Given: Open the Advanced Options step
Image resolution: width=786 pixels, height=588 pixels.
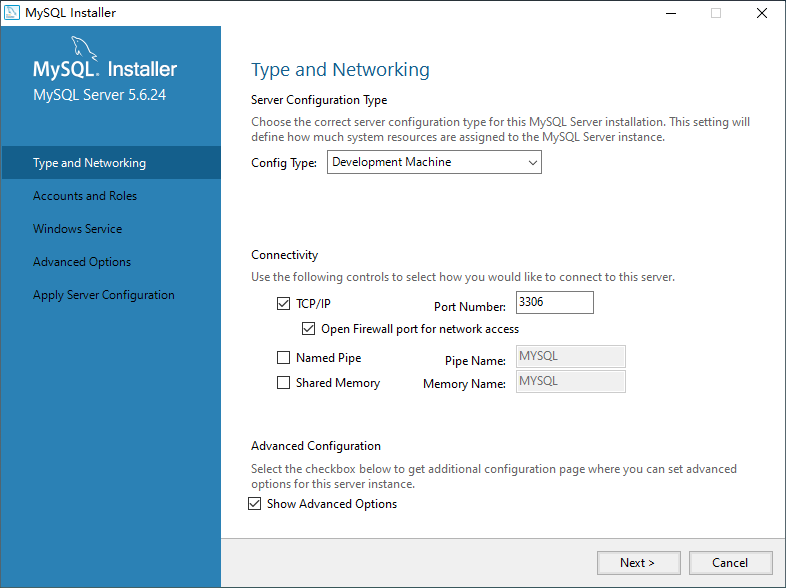Looking at the screenshot, I should 82,262.
